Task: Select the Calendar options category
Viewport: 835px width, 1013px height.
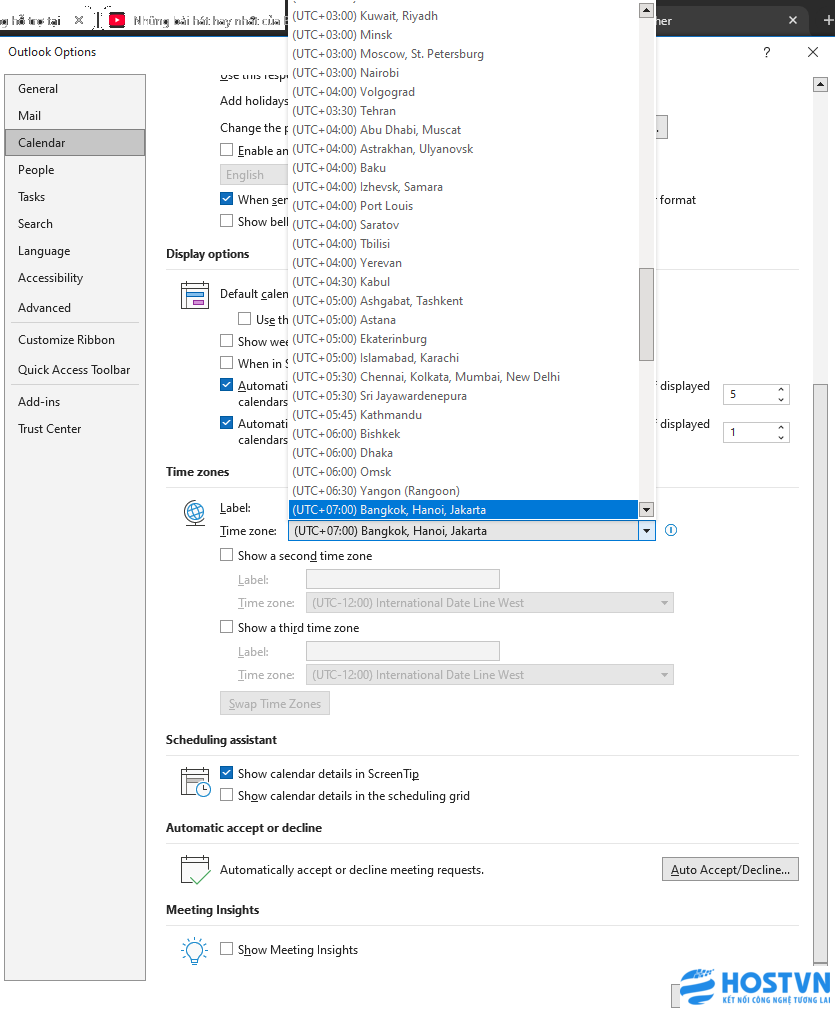Action: pyautogui.click(x=75, y=143)
